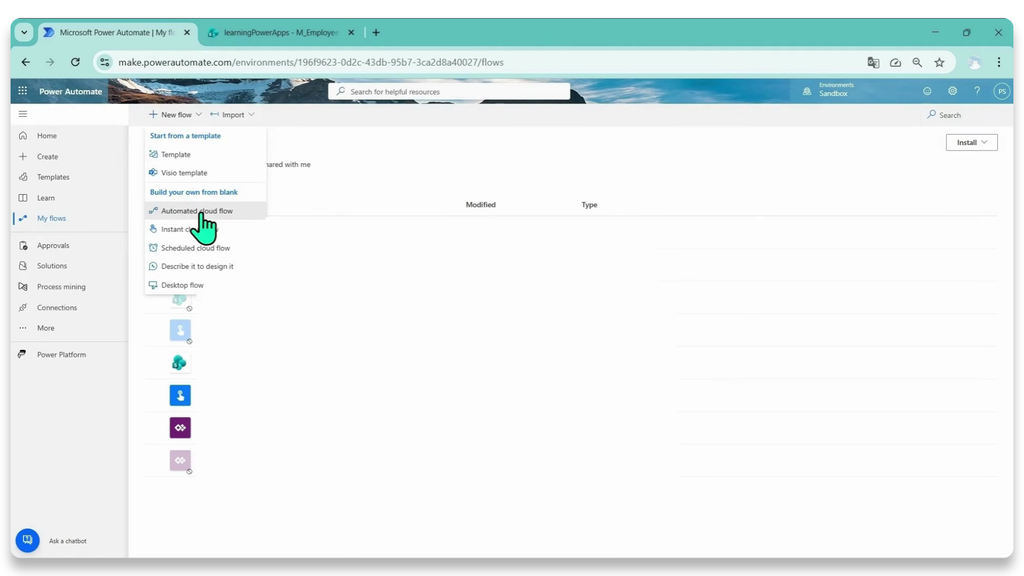The height and width of the screenshot is (576, 1024).
Task: Click the bright blue instant flow icon
Action: tap(180, 395)
